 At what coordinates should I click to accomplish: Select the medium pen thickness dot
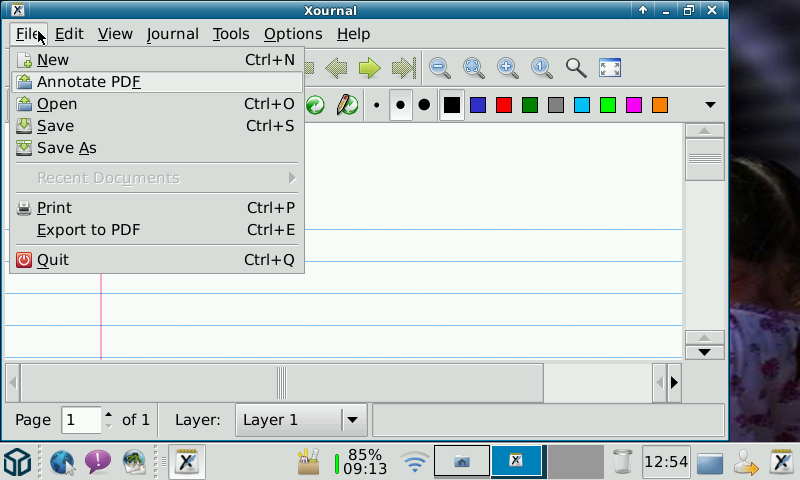click(401, 105)
